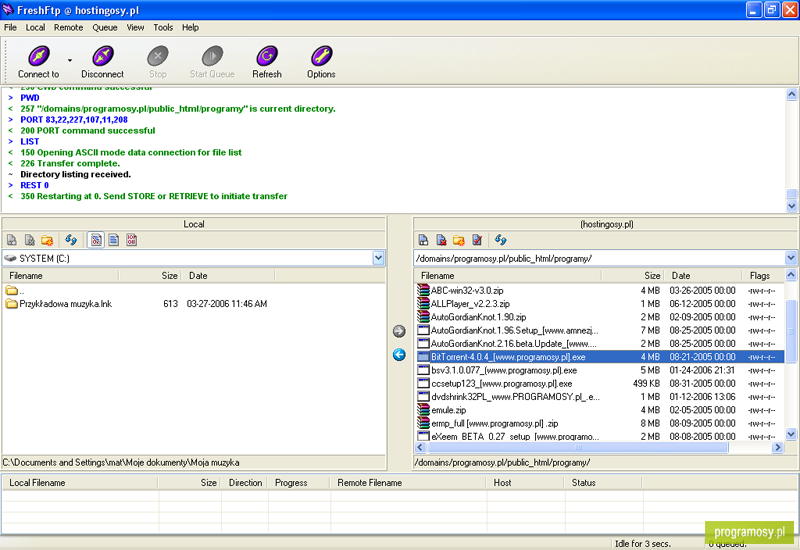
Task: Open the Tools menu
Action: pyautogui.click(x=163, y=28)
